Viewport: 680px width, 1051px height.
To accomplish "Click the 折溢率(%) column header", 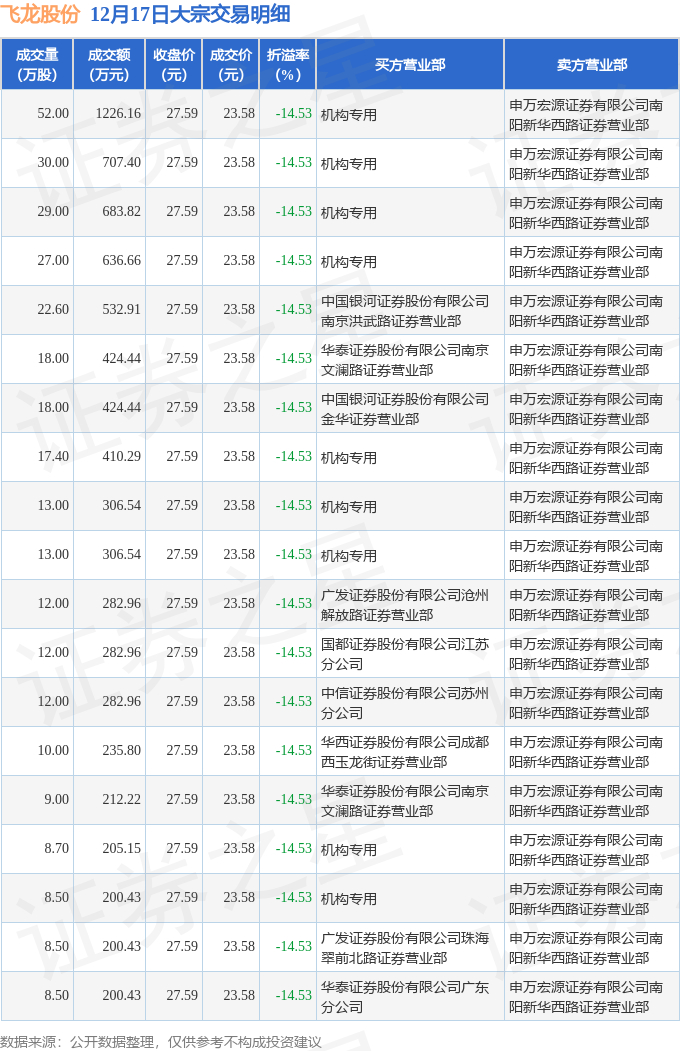I will pyautogui.click(x=288, y=65).
